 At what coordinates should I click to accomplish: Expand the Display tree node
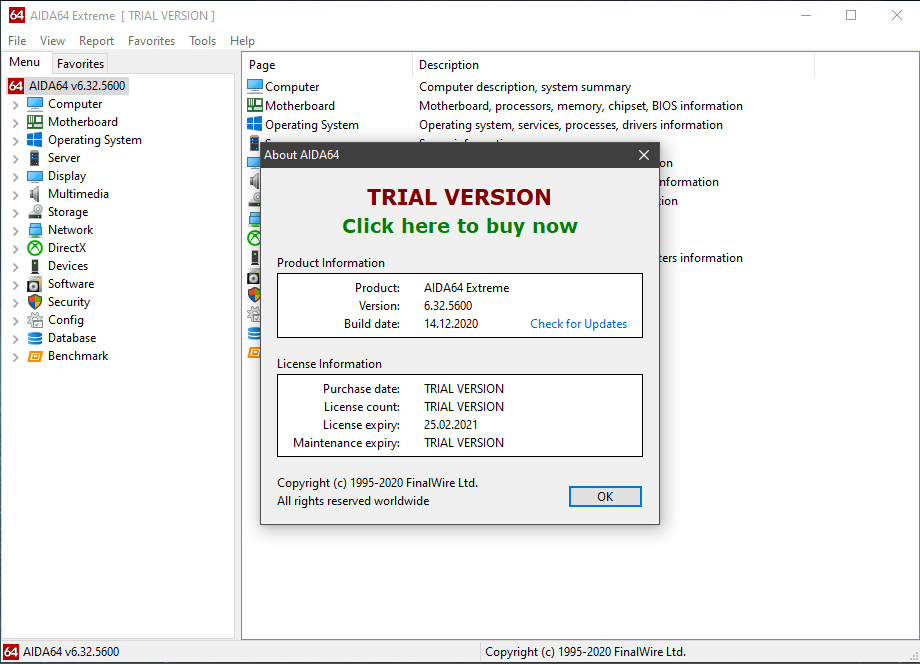(16, 177)
